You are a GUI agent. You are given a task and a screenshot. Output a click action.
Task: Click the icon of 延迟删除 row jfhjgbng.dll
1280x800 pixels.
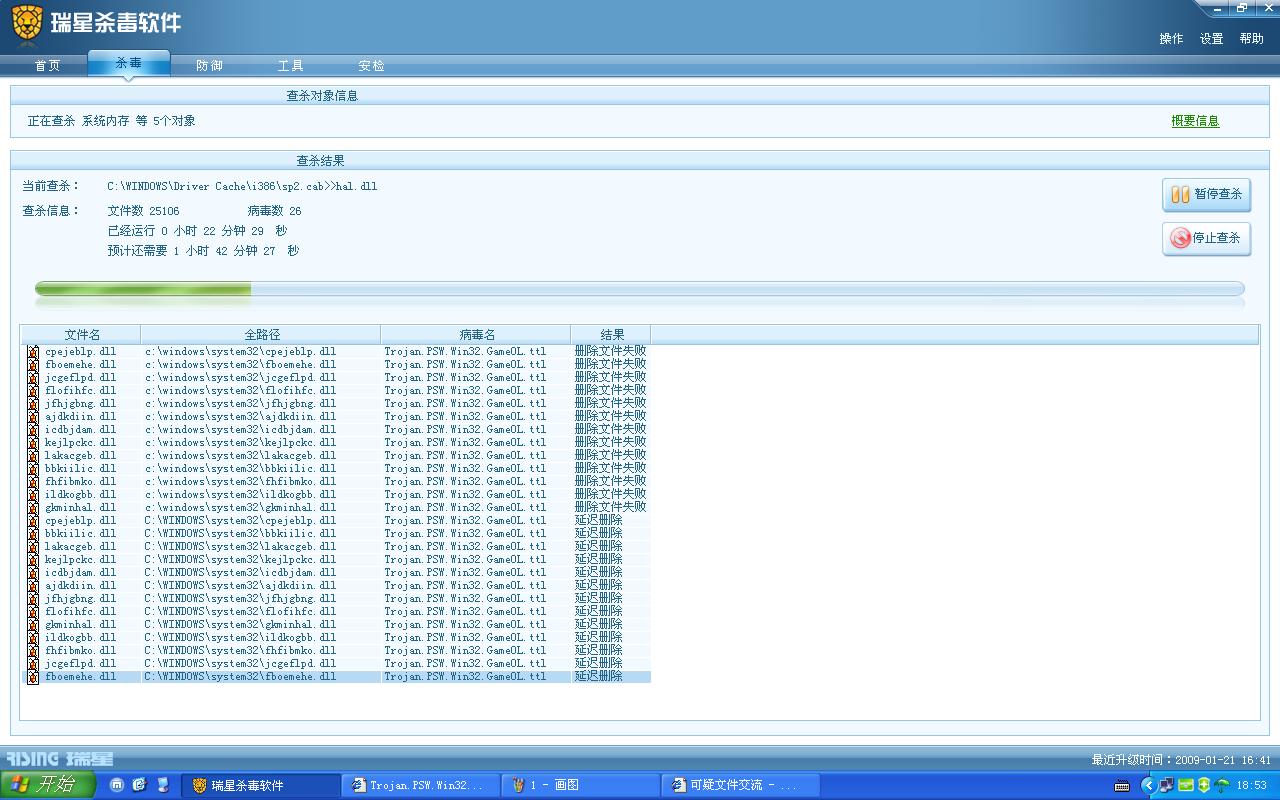[x=33, y=599]
